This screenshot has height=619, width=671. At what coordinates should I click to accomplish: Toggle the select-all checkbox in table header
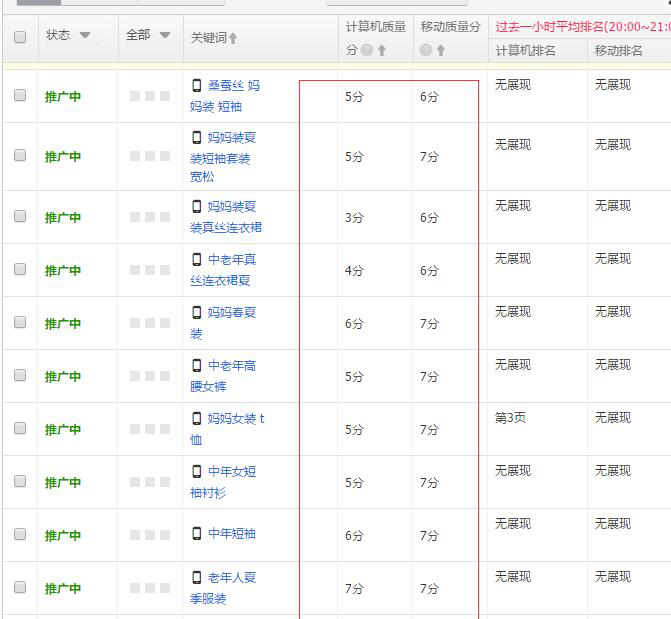[20, 37]
